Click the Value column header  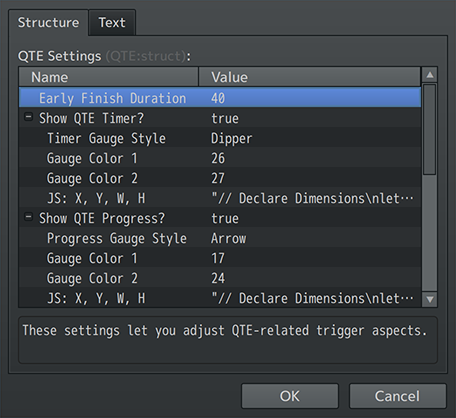coord(310,77)
